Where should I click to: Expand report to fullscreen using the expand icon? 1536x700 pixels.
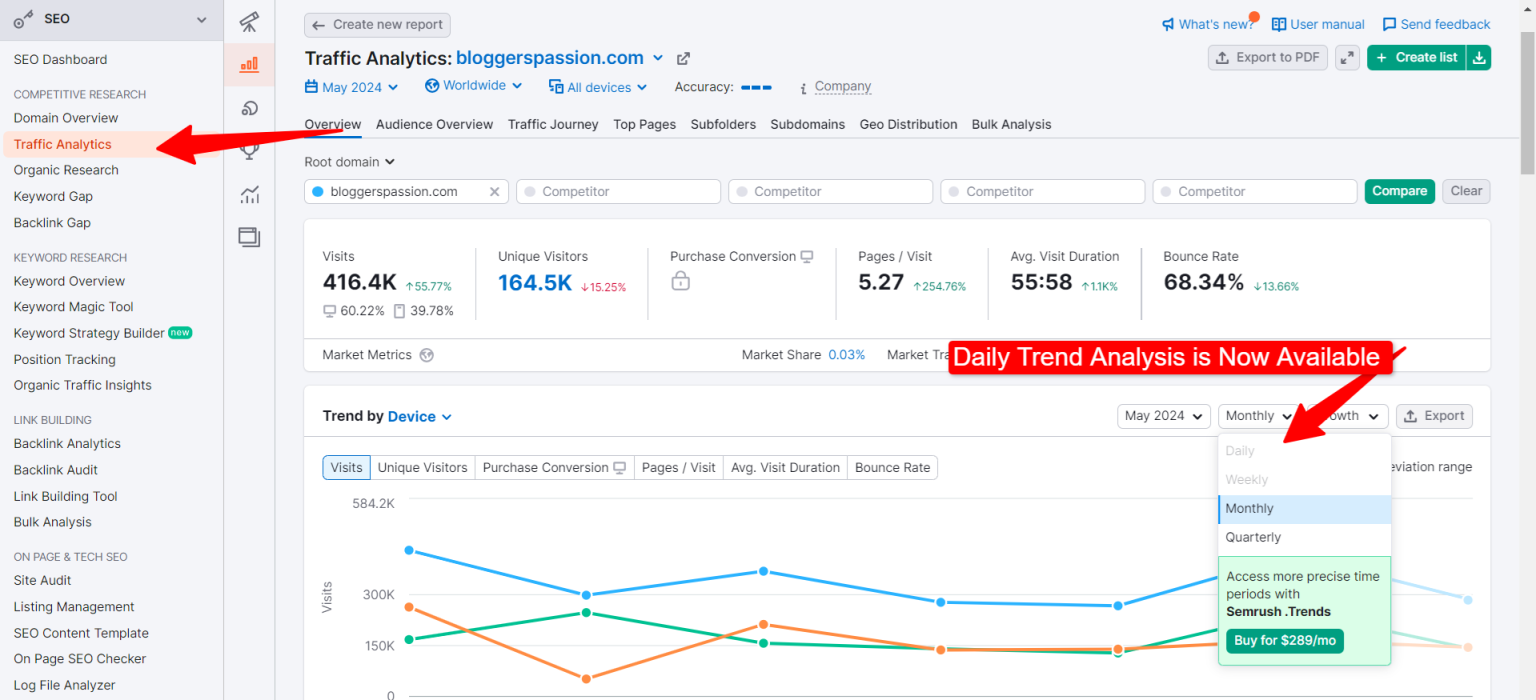pos(1347,58)
